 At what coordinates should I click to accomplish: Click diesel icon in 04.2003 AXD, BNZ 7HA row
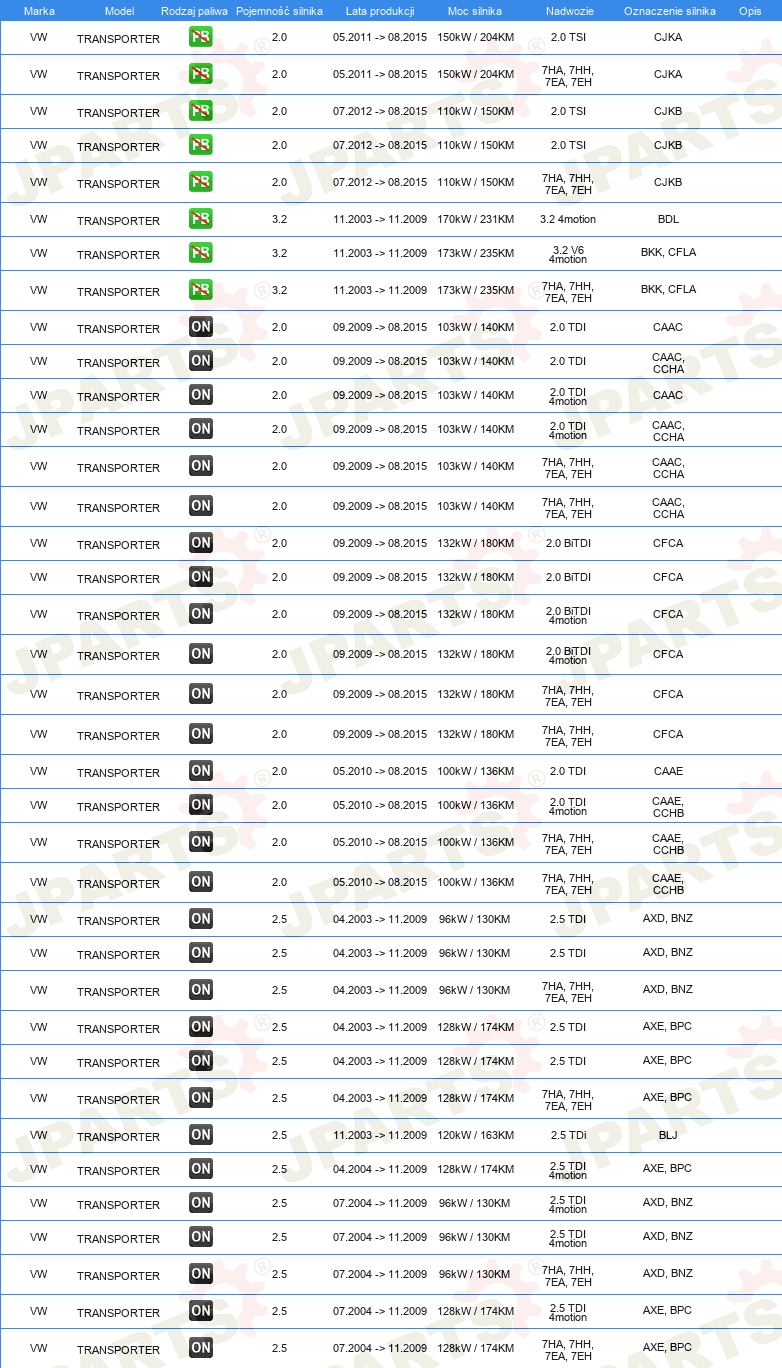[201, 990]
